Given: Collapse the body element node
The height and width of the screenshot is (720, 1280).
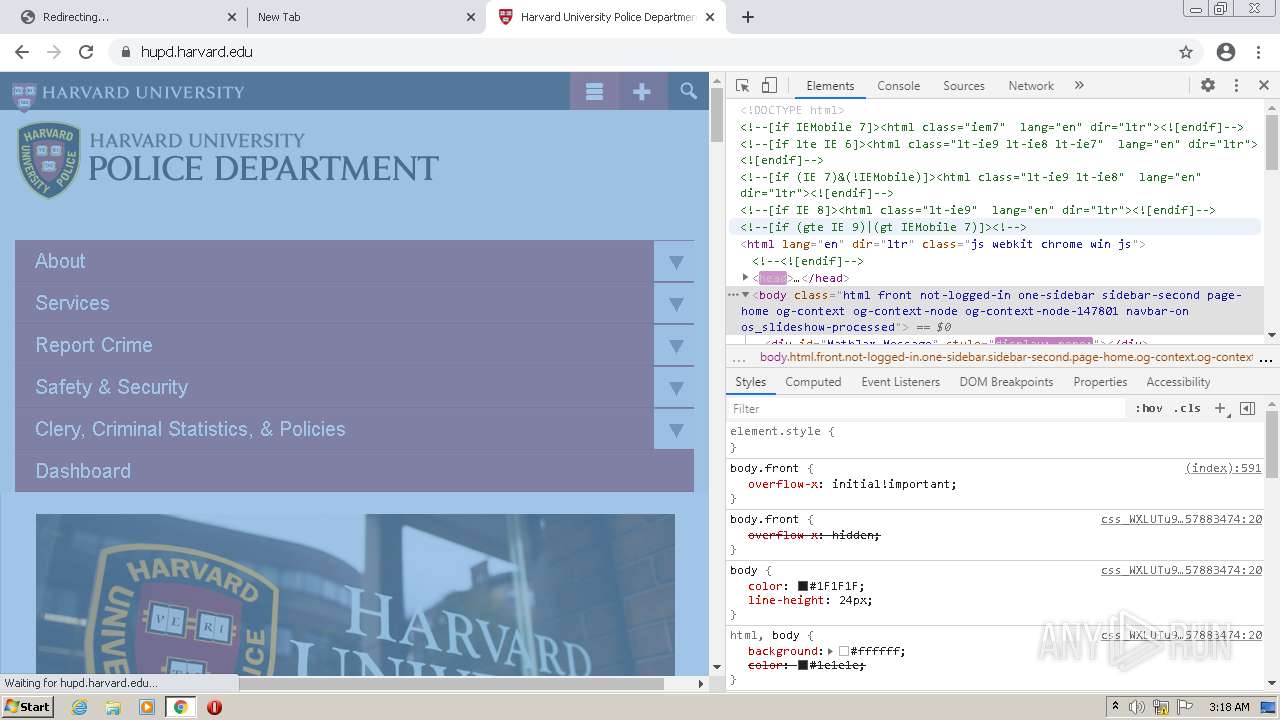Looking at the screenshot, I should (x=745, y=295).
